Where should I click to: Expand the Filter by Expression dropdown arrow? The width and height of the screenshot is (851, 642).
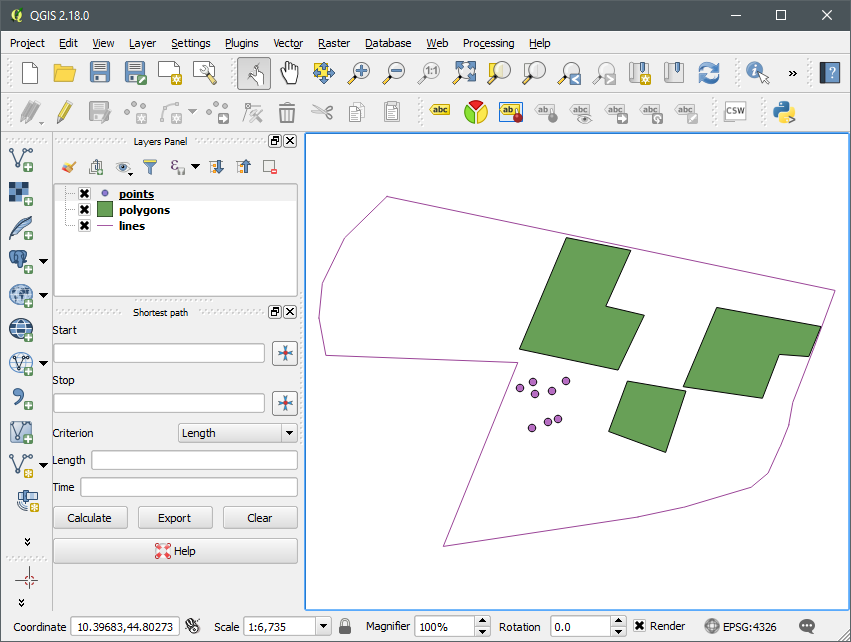[x=195, y=166]
